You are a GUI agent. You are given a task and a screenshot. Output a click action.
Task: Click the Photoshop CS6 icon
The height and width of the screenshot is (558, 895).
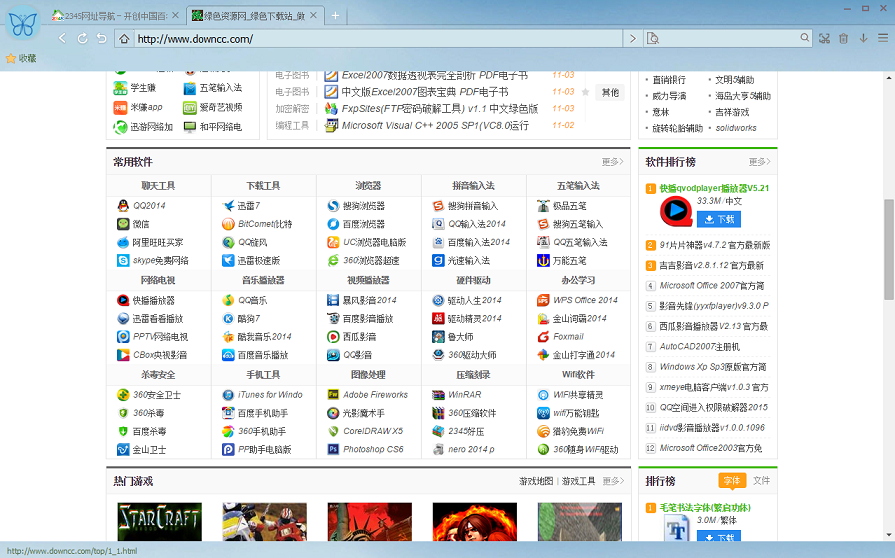click(333, 449)
